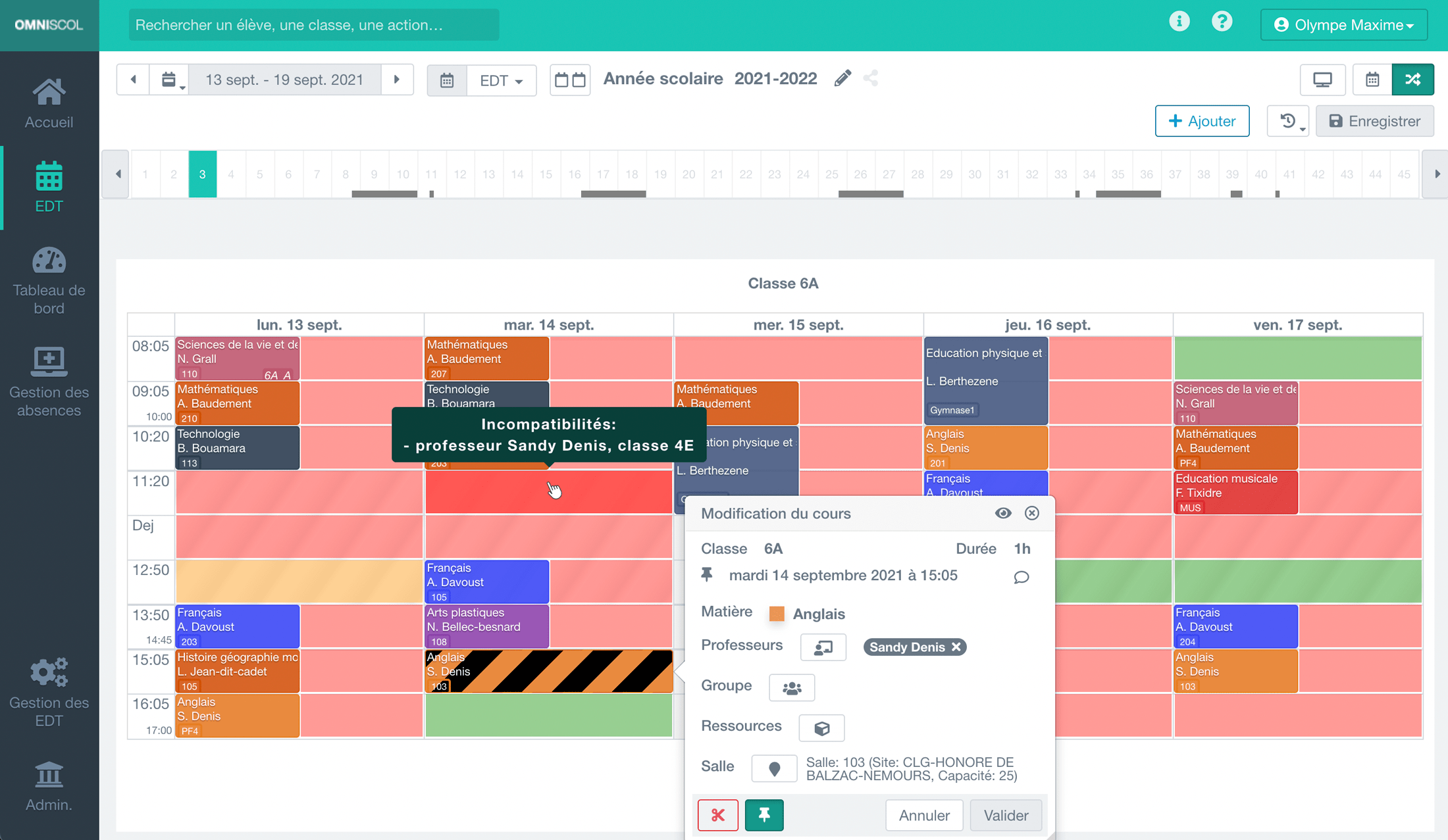Toggle the green pin lock button
1448x840 pixels.
coord(763,815)
